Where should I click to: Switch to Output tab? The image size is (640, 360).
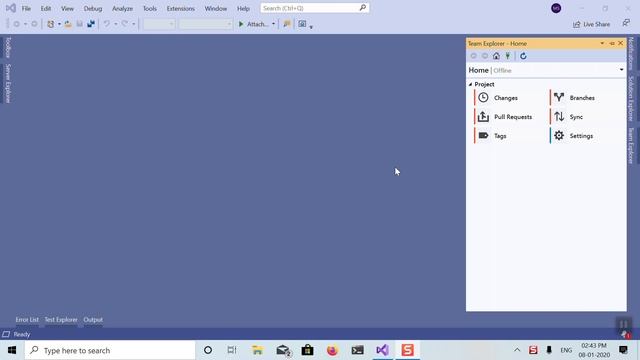point(93,320)
